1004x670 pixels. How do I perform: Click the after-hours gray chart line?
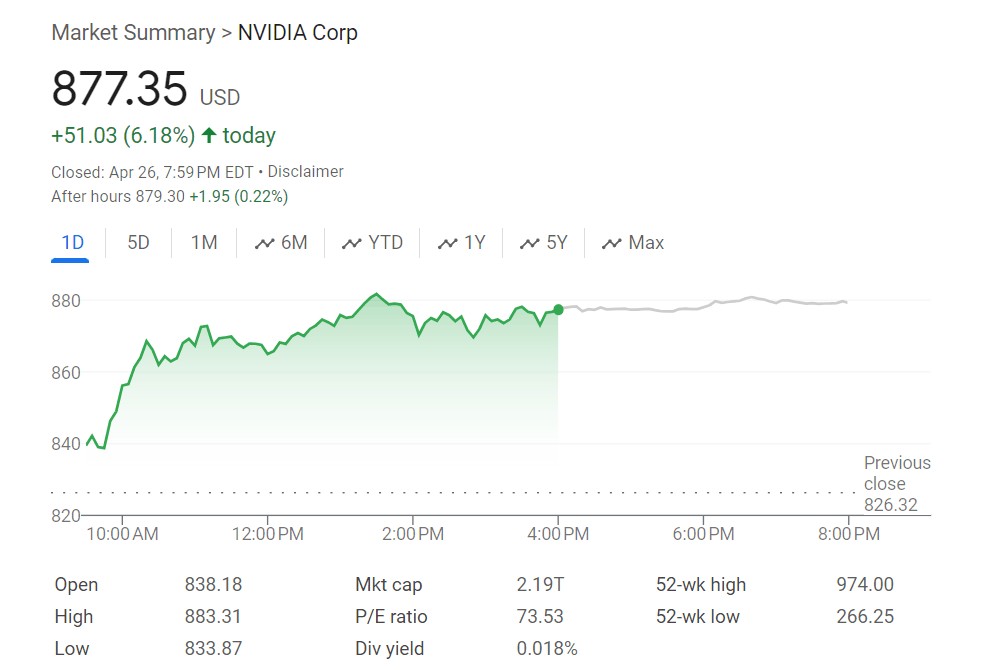(700, 307)
